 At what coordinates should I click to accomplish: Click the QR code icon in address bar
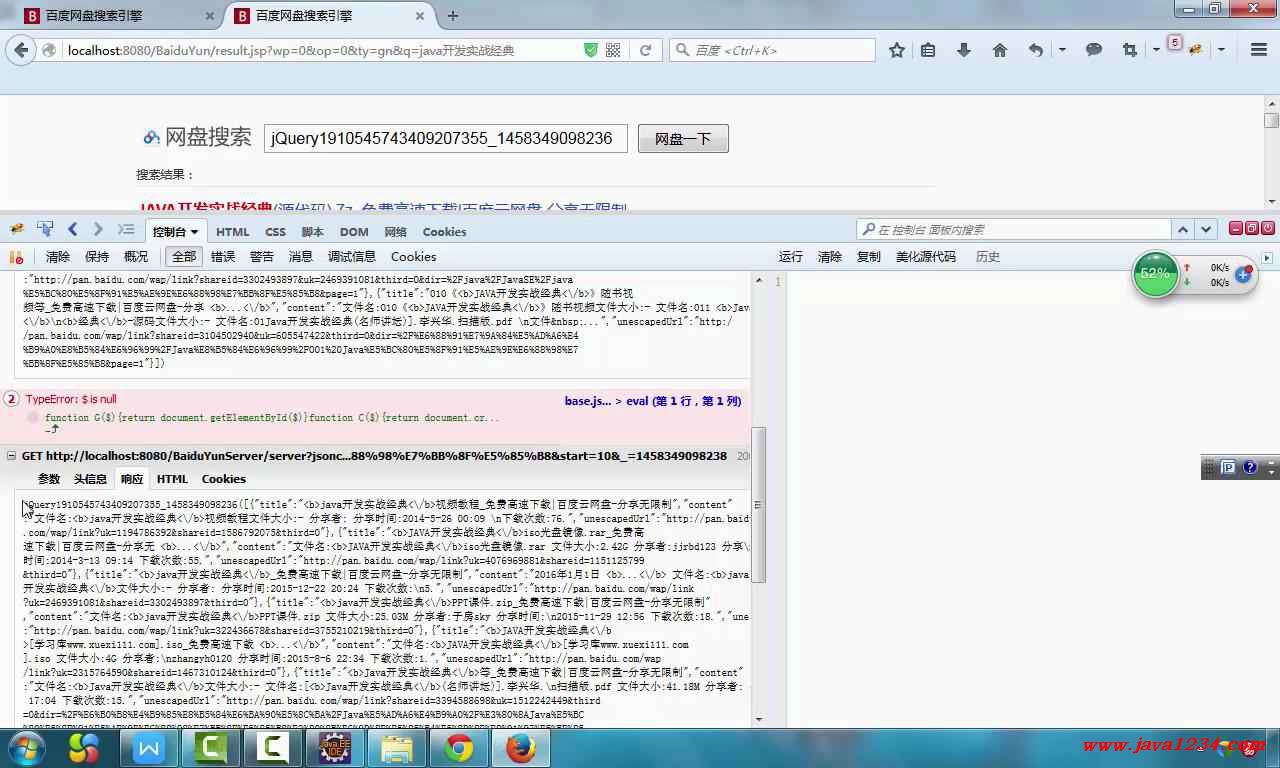613,50
